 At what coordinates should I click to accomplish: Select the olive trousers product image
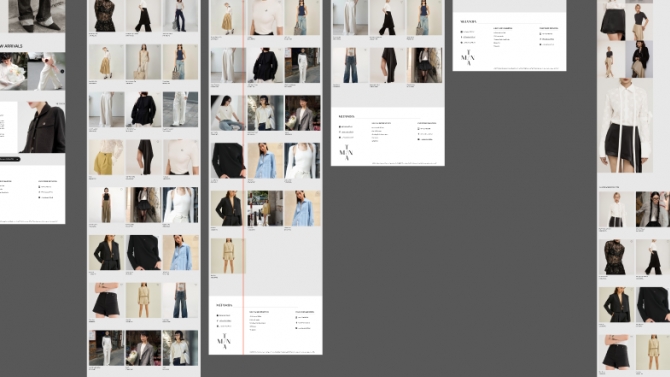(106, 205)
